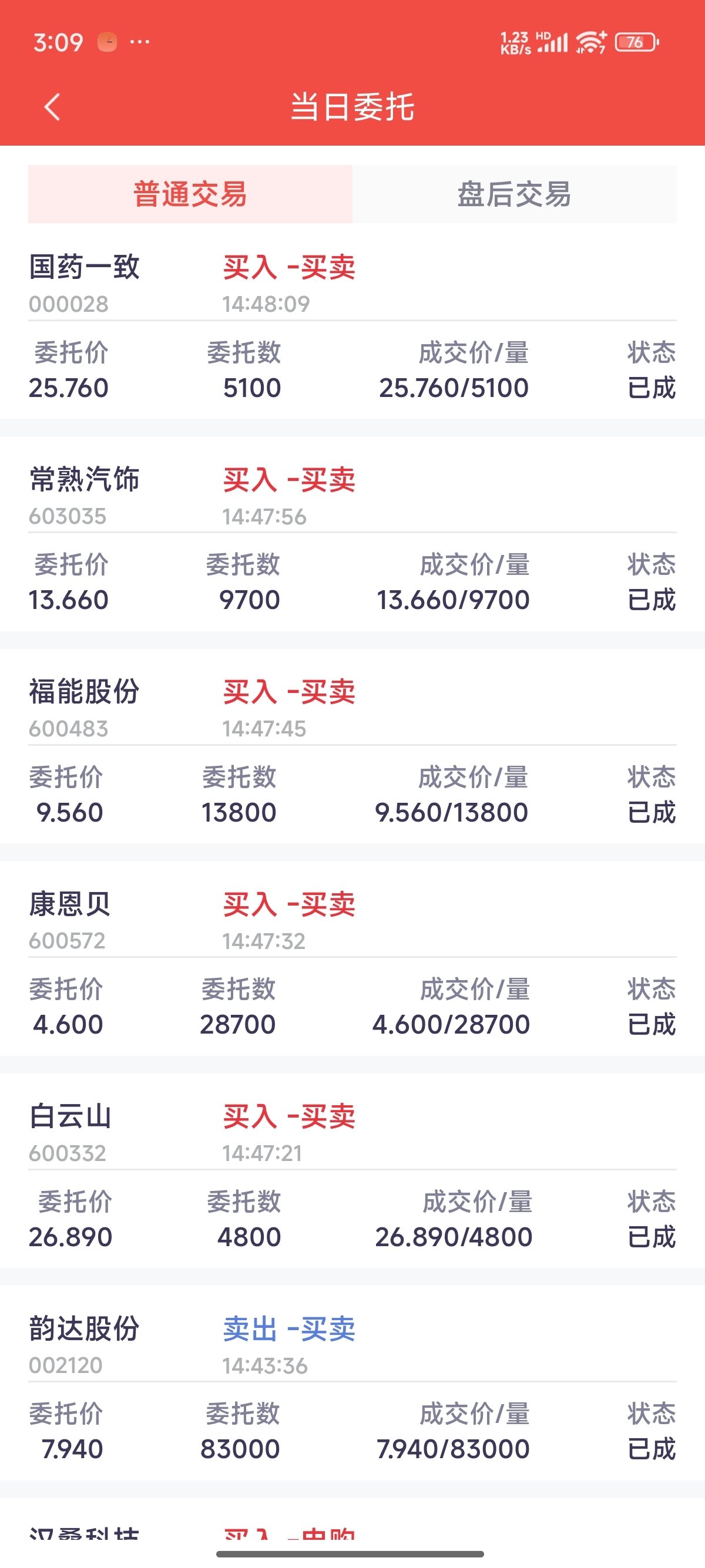Image resolution: width=705 pixels, height=1568 pixels.
Task: Tap the back arrow icon
Action: [52, 107]
